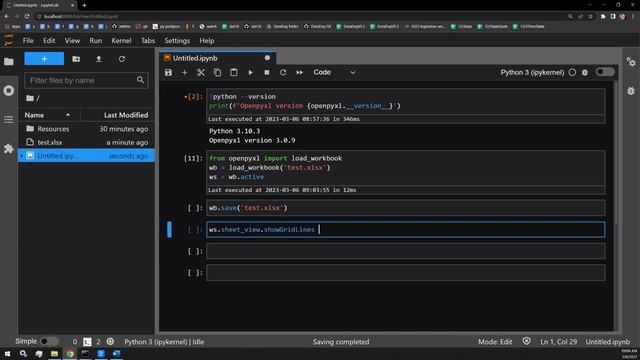Open the Tabs menu
640x360 pixels.
(x=148, y=40)
